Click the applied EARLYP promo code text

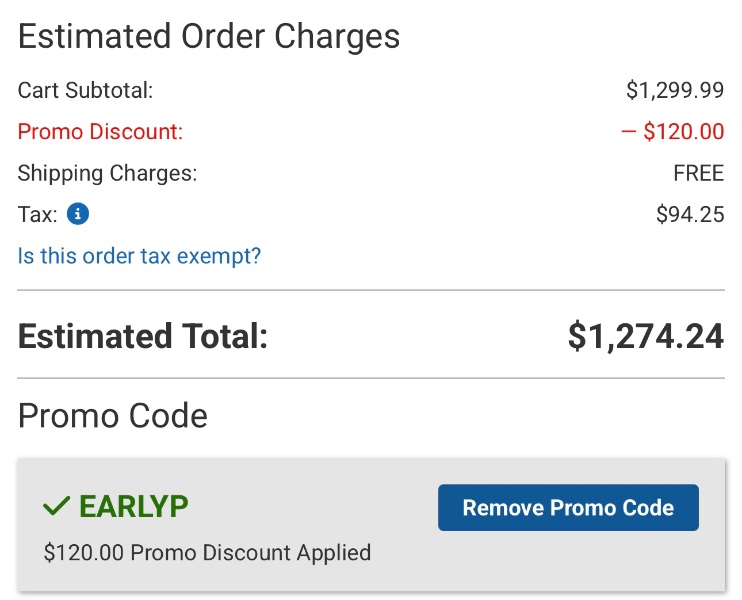[x=133, y=507]
